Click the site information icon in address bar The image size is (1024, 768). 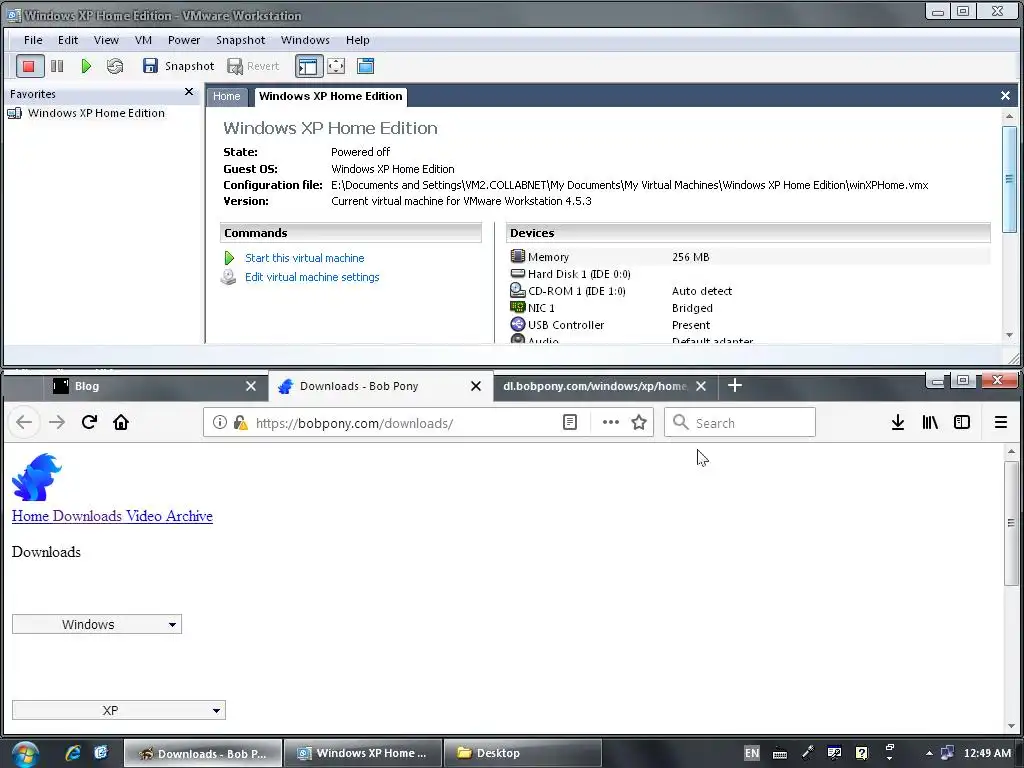pyautogui.click(x=220, y=423)
